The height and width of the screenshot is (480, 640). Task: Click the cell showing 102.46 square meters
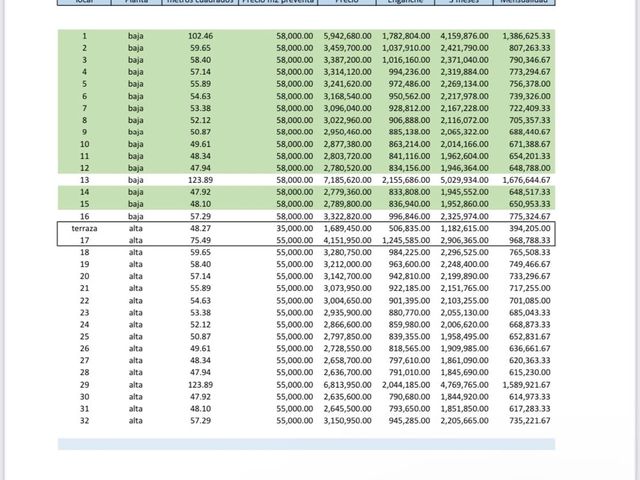coord(200,36)
